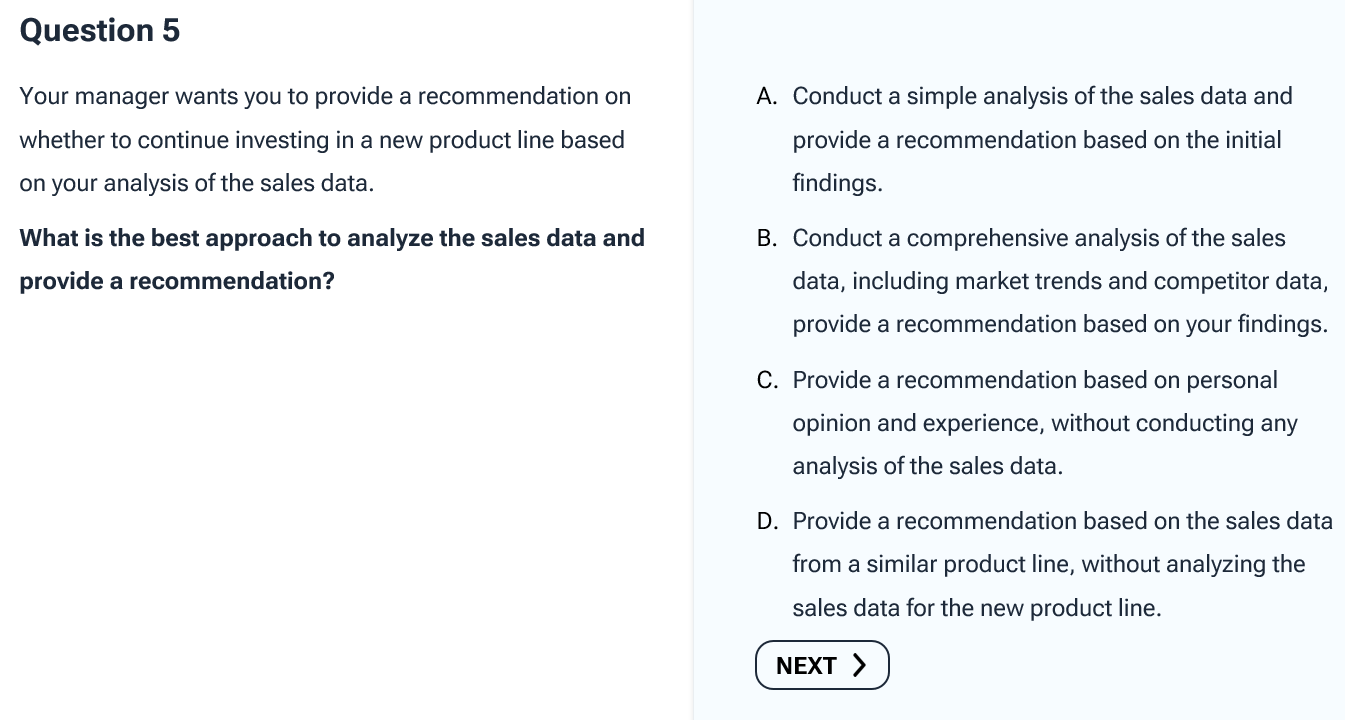Image resolution: width=1345 pixels, height=720 pixels.
Task: Click the "sales data for the new product line." line
Action: click(x=977, y=608)
